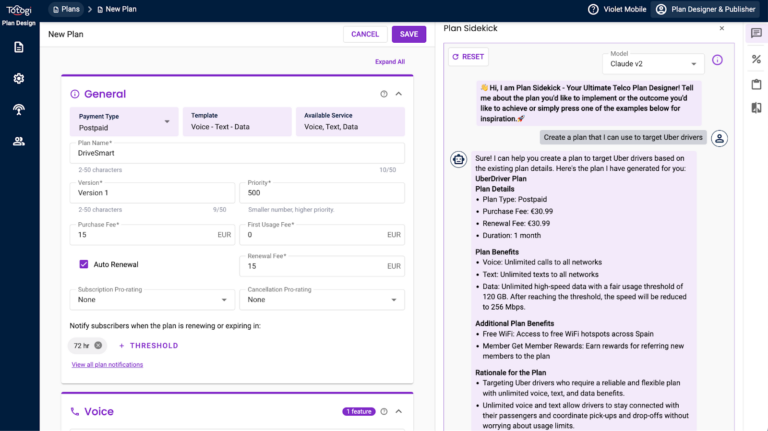Open Plan Designer & Publisher user menu
This screenshot has height=431, width=768.
point(703,9)
